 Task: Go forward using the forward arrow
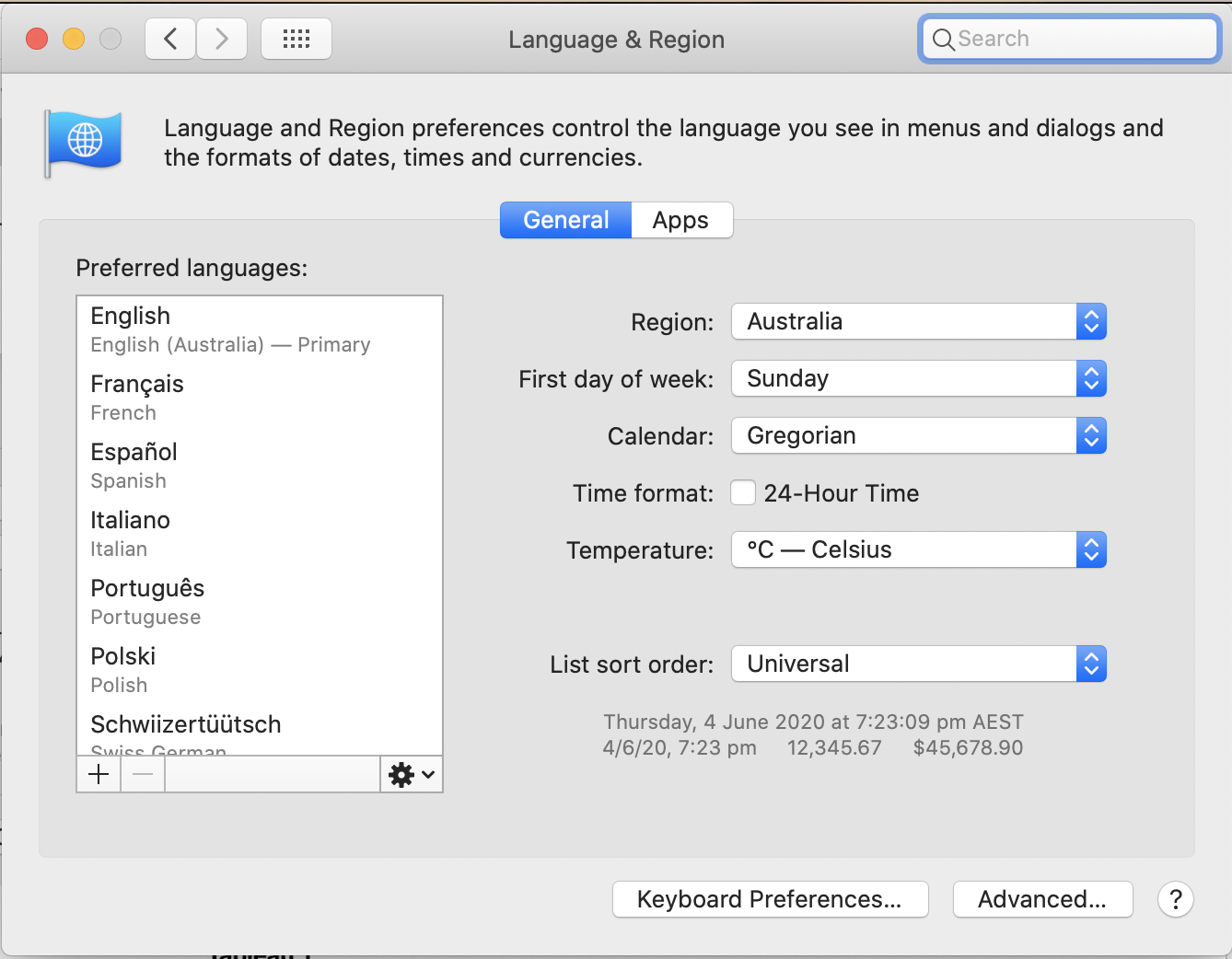tap(221, 39)
